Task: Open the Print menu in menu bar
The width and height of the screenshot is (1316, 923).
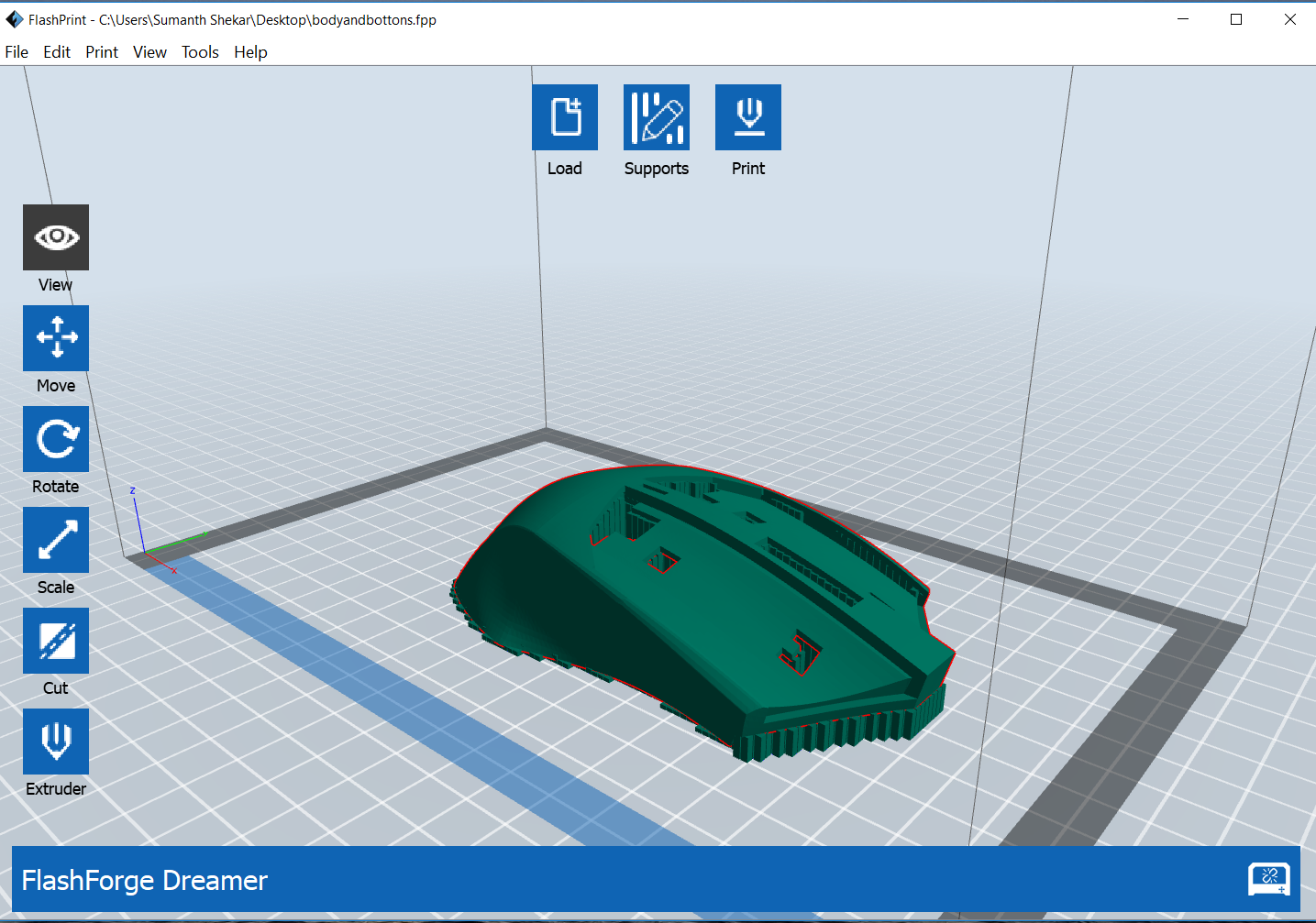Action: point(102,52)
